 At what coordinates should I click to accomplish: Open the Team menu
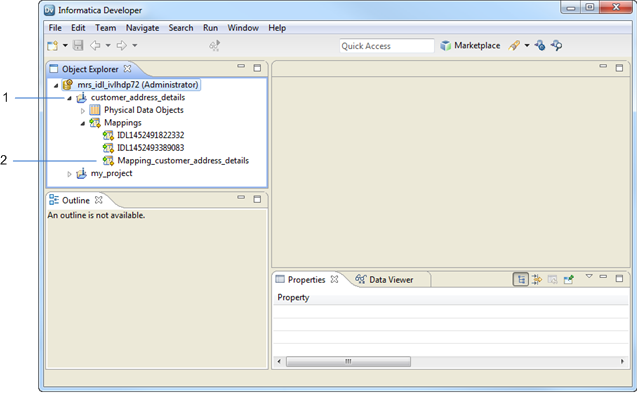coord(105,28)
